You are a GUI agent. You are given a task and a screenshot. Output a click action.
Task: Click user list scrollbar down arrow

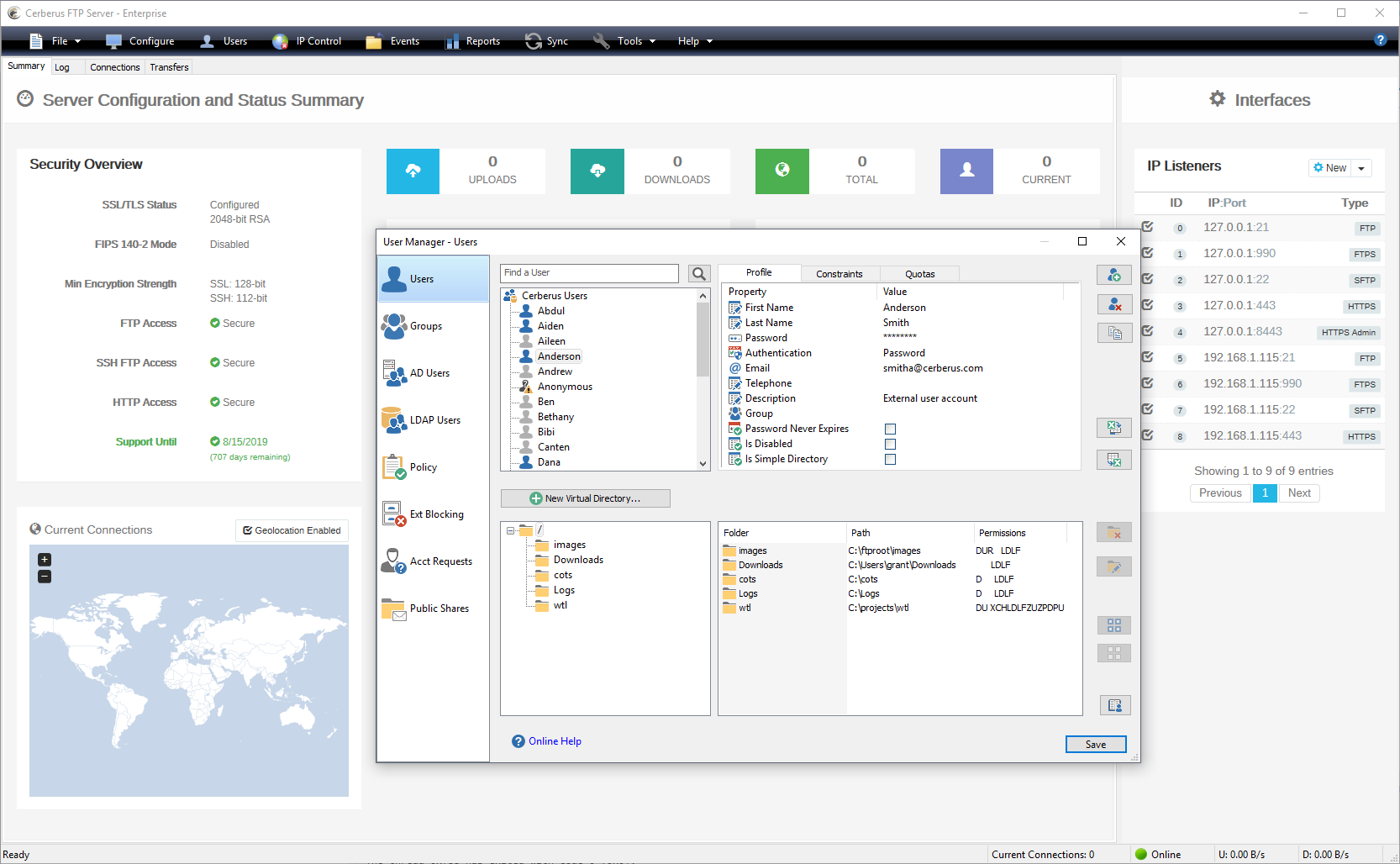(703, 463)
